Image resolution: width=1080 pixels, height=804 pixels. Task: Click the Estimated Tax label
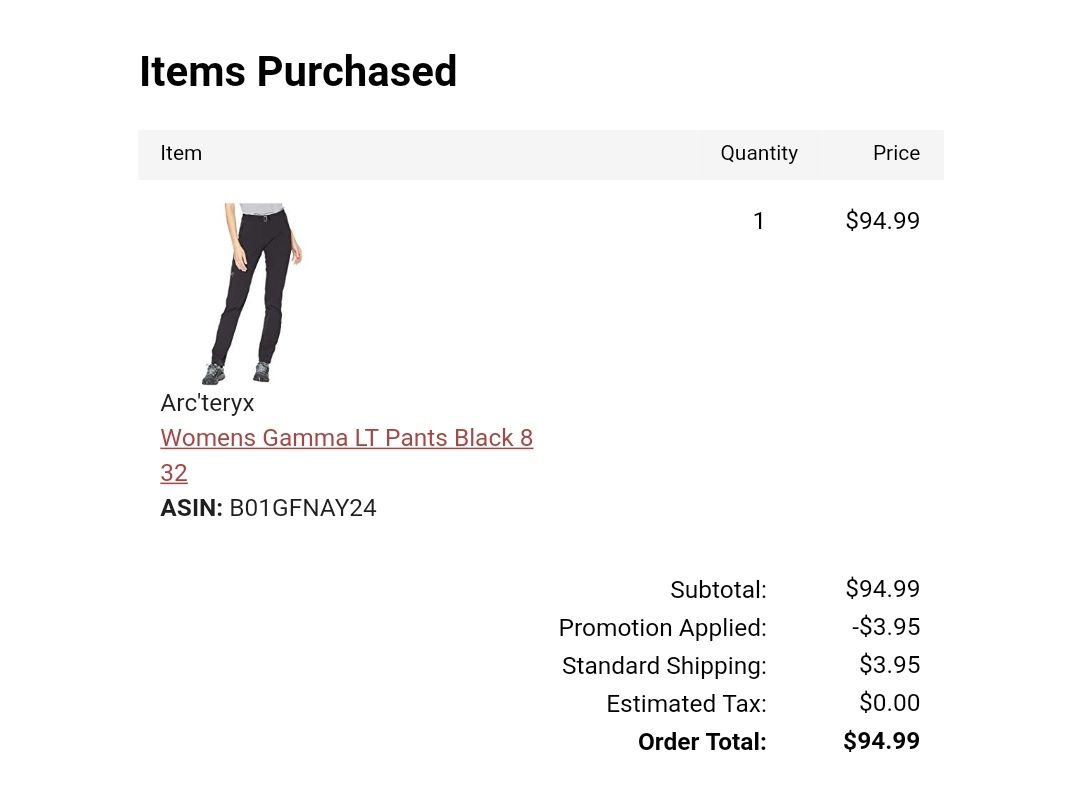click(686, 703)
